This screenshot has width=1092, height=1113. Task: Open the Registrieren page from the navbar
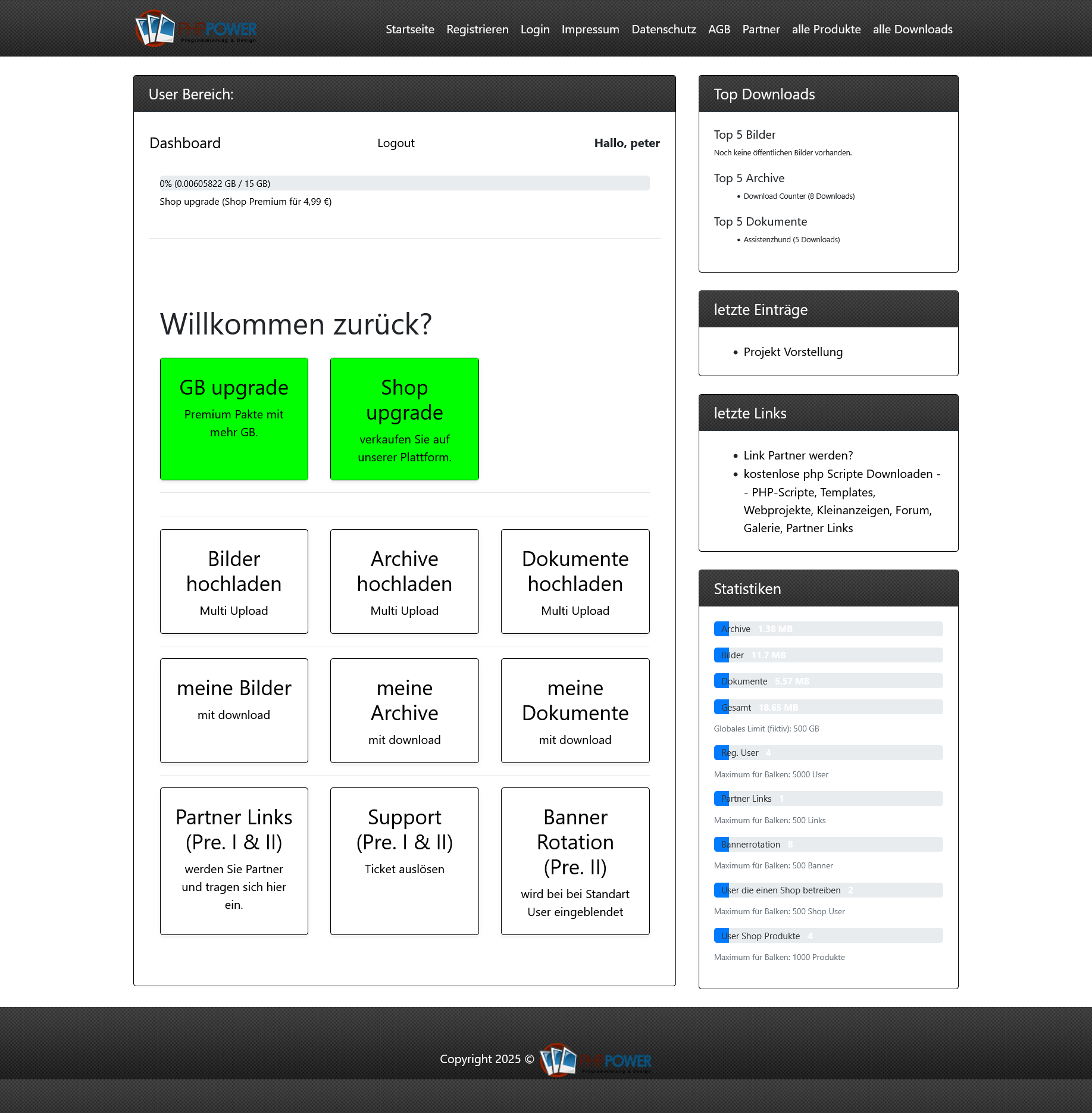477,29
